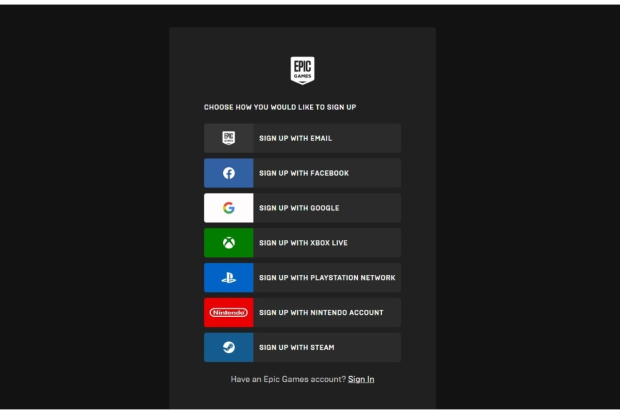620x413 pixels.
Task: Click the PlayStation logo icon
Action: (228, 278)
